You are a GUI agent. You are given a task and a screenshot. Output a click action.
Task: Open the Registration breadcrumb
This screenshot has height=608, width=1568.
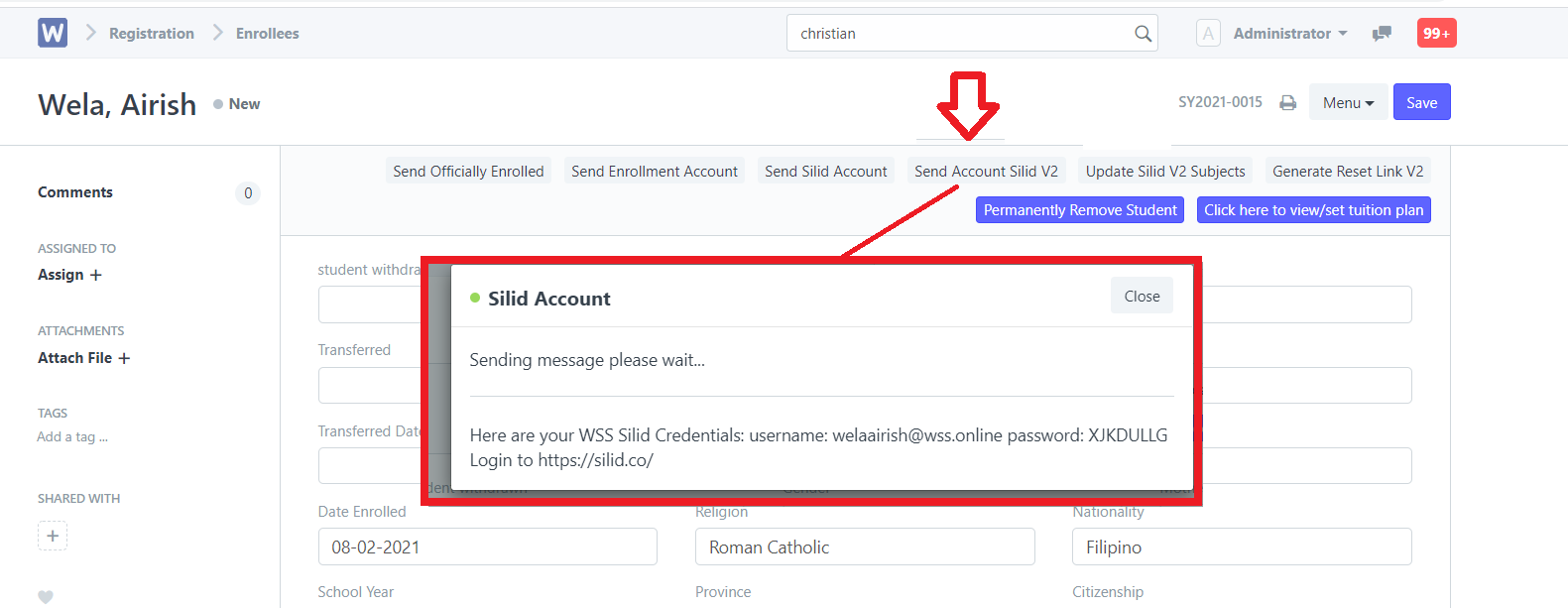point(152,34)
